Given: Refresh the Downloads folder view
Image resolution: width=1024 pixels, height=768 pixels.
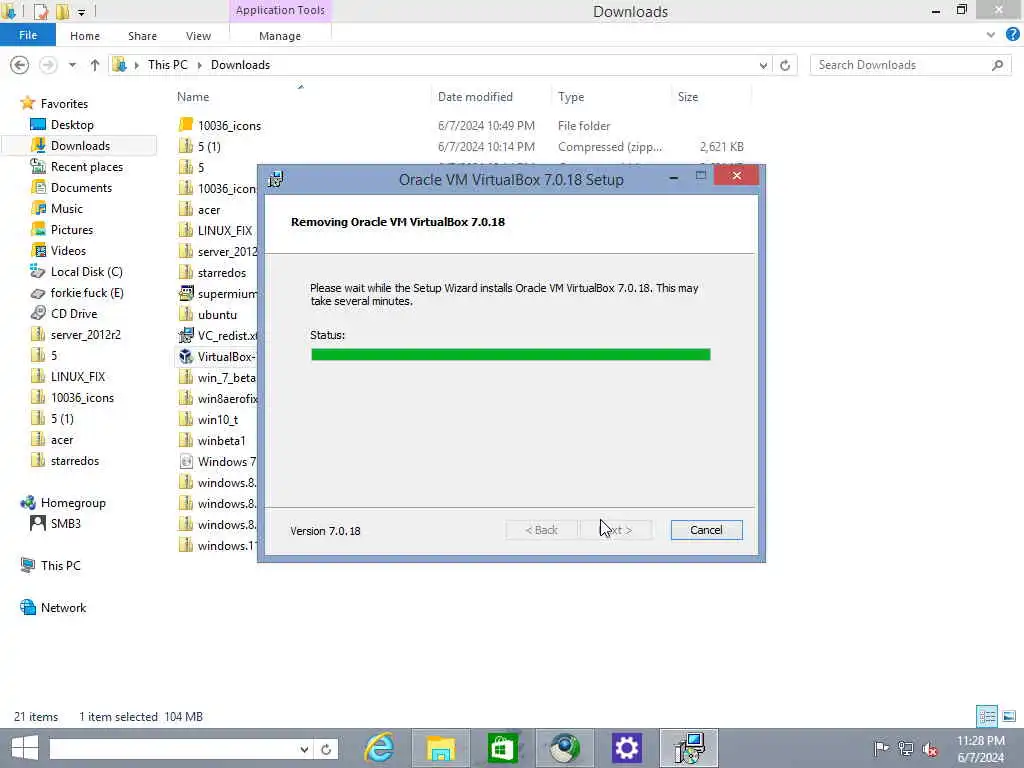Looking at the screenshot, I should click(x=785, y=65).
